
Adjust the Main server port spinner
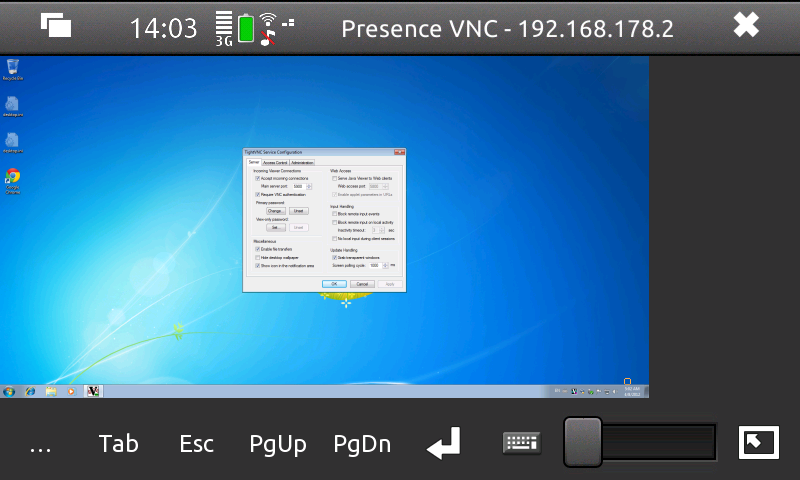tap(310, 186)
